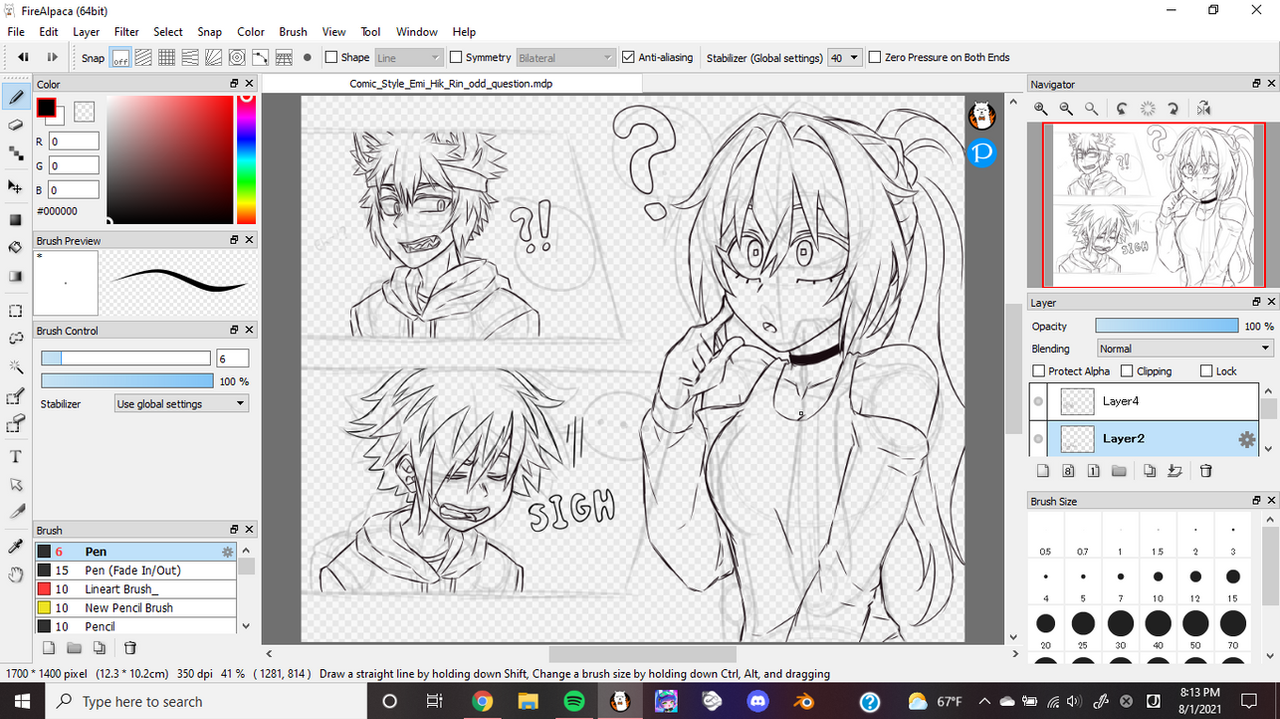Select the New Pencil Brush entry

click(136, 608)
